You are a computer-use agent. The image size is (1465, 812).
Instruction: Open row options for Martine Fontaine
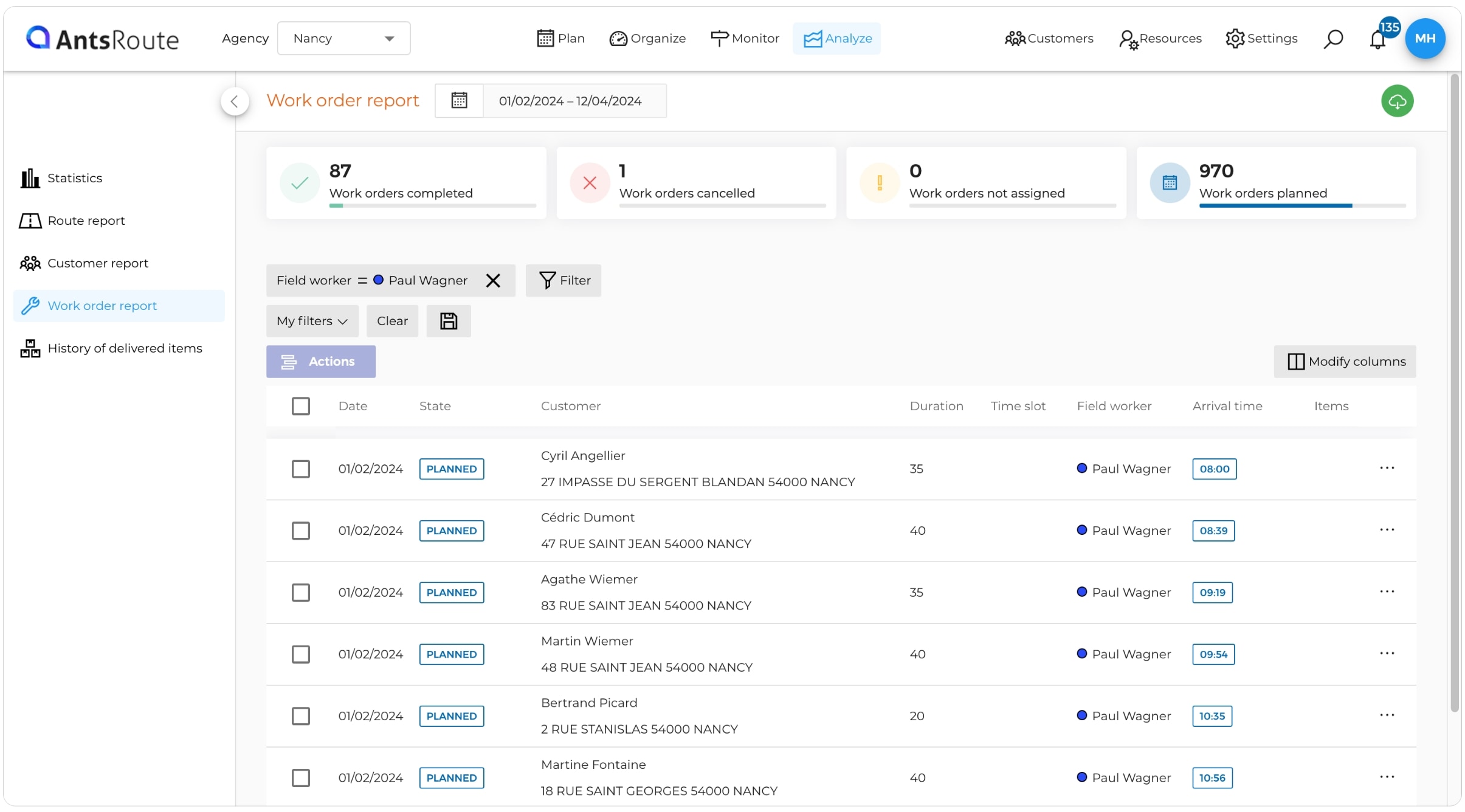click(x=1387, y=777)
